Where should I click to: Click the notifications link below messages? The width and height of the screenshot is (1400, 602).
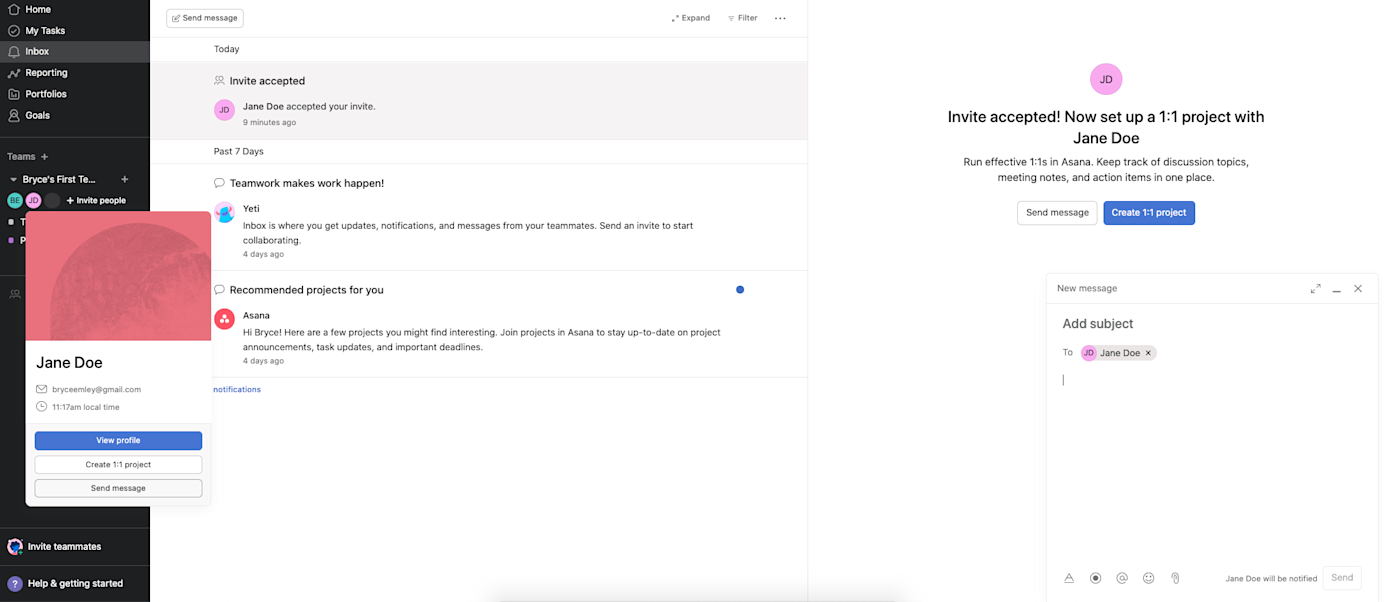tap(237, 390)
